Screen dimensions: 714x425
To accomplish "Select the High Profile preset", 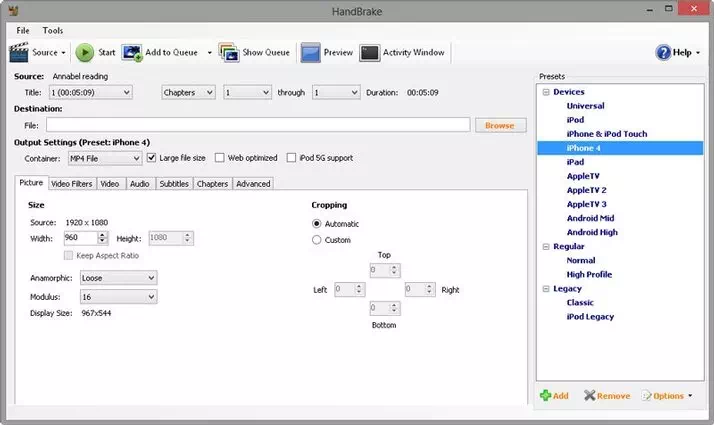I will tap(589, 275).
